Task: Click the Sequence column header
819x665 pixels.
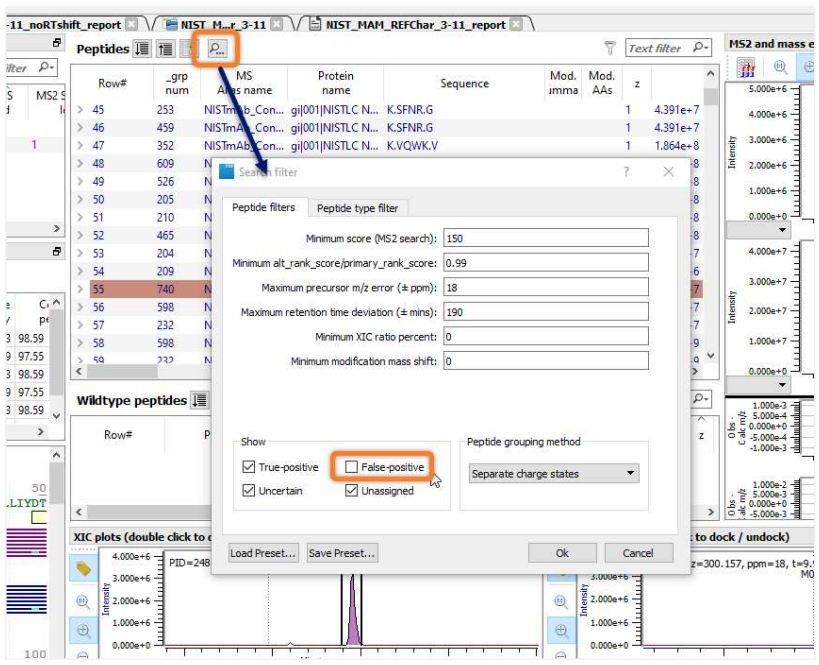Action: click(464, 83)
